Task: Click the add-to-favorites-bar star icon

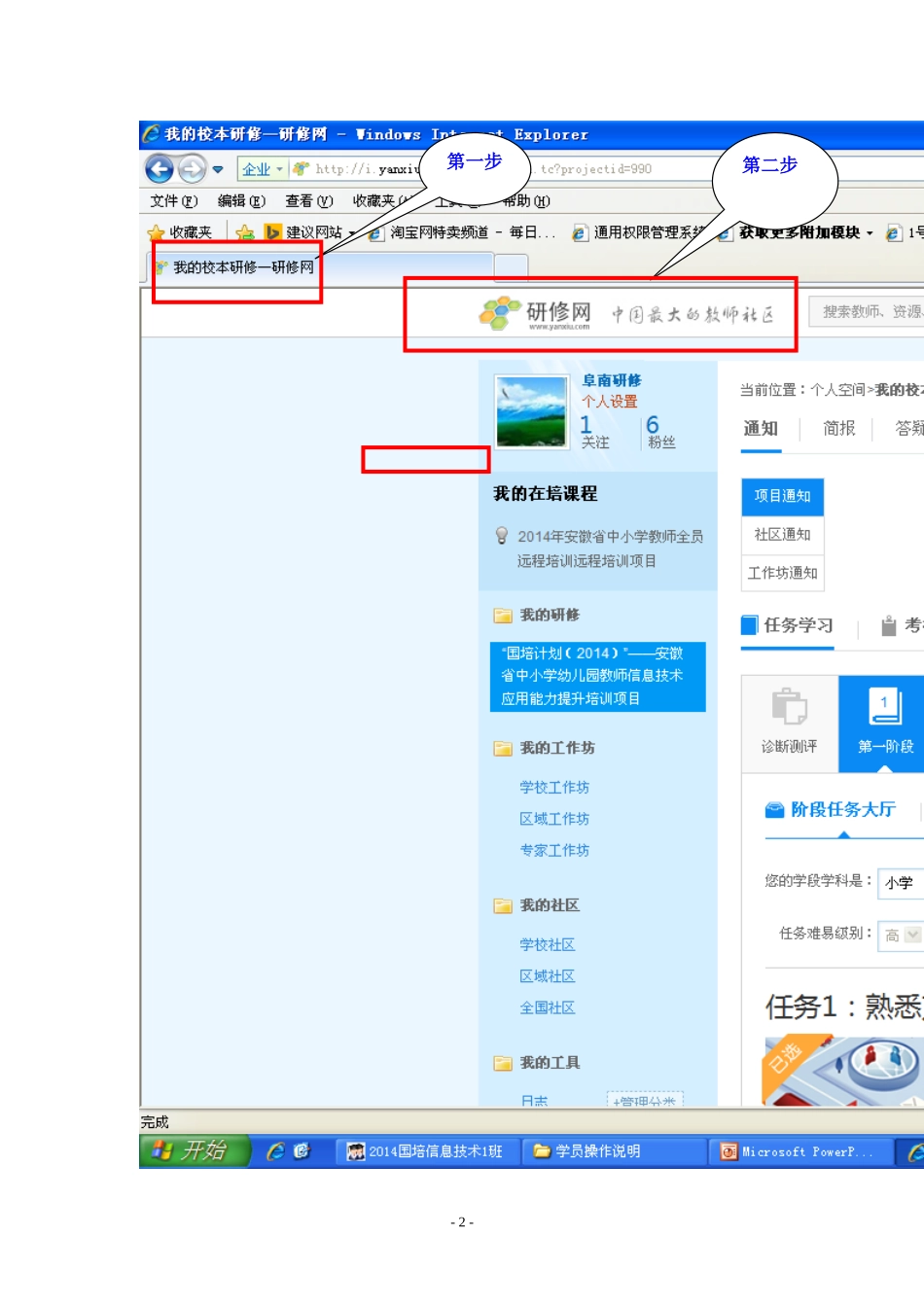Action: (x=245, y=232)
